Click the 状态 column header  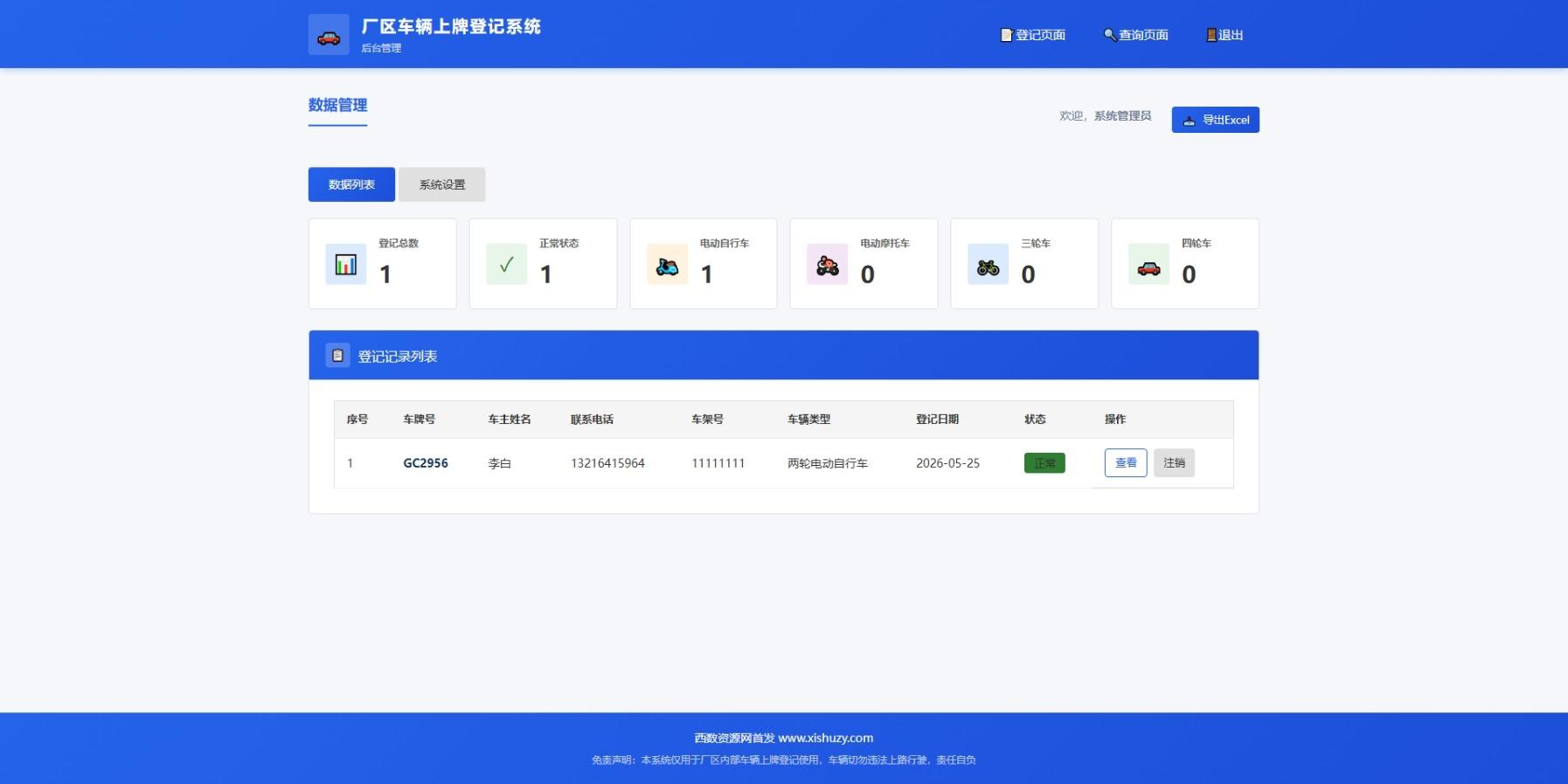[1035, 420]
